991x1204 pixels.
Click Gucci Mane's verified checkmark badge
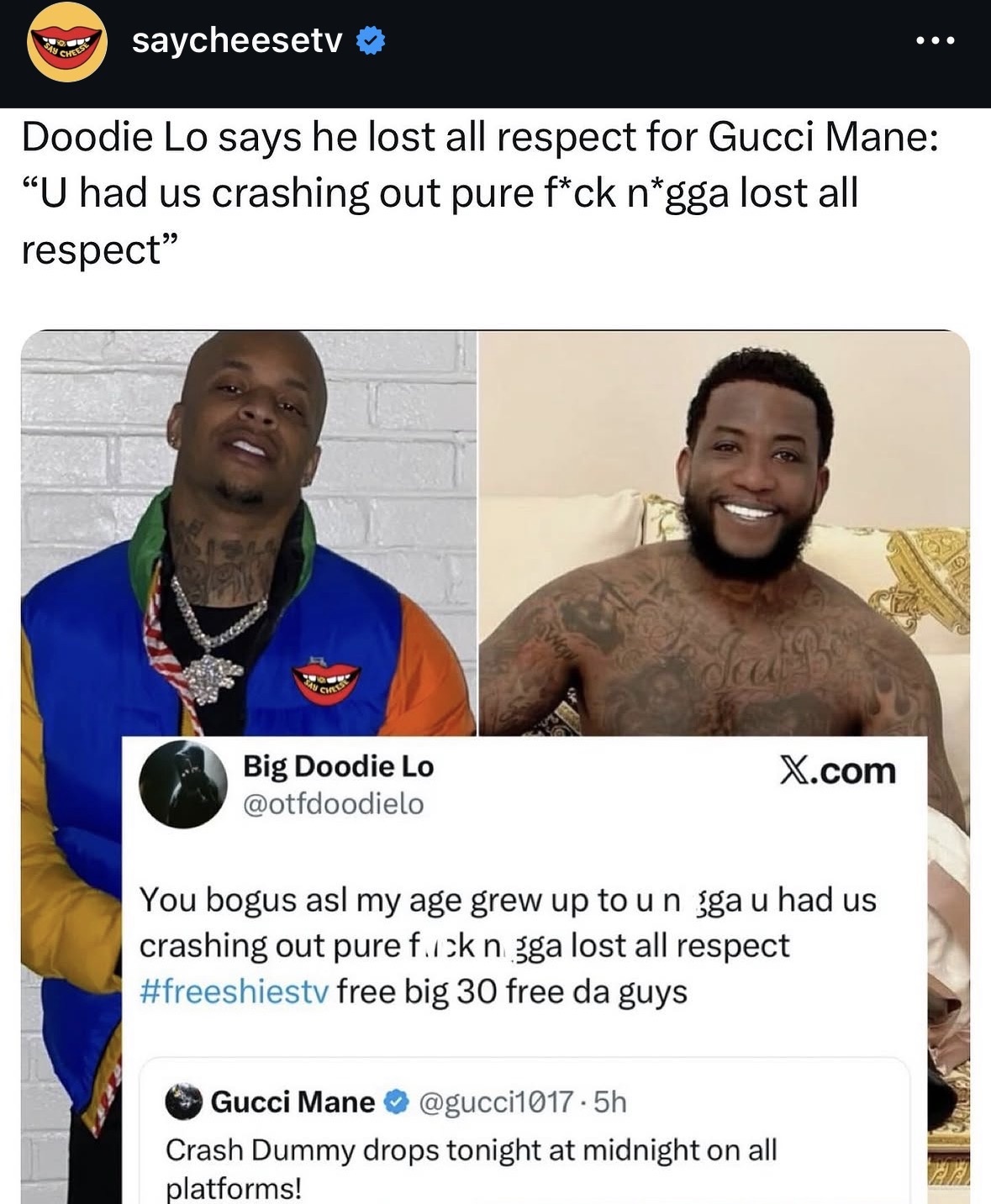397,1101
